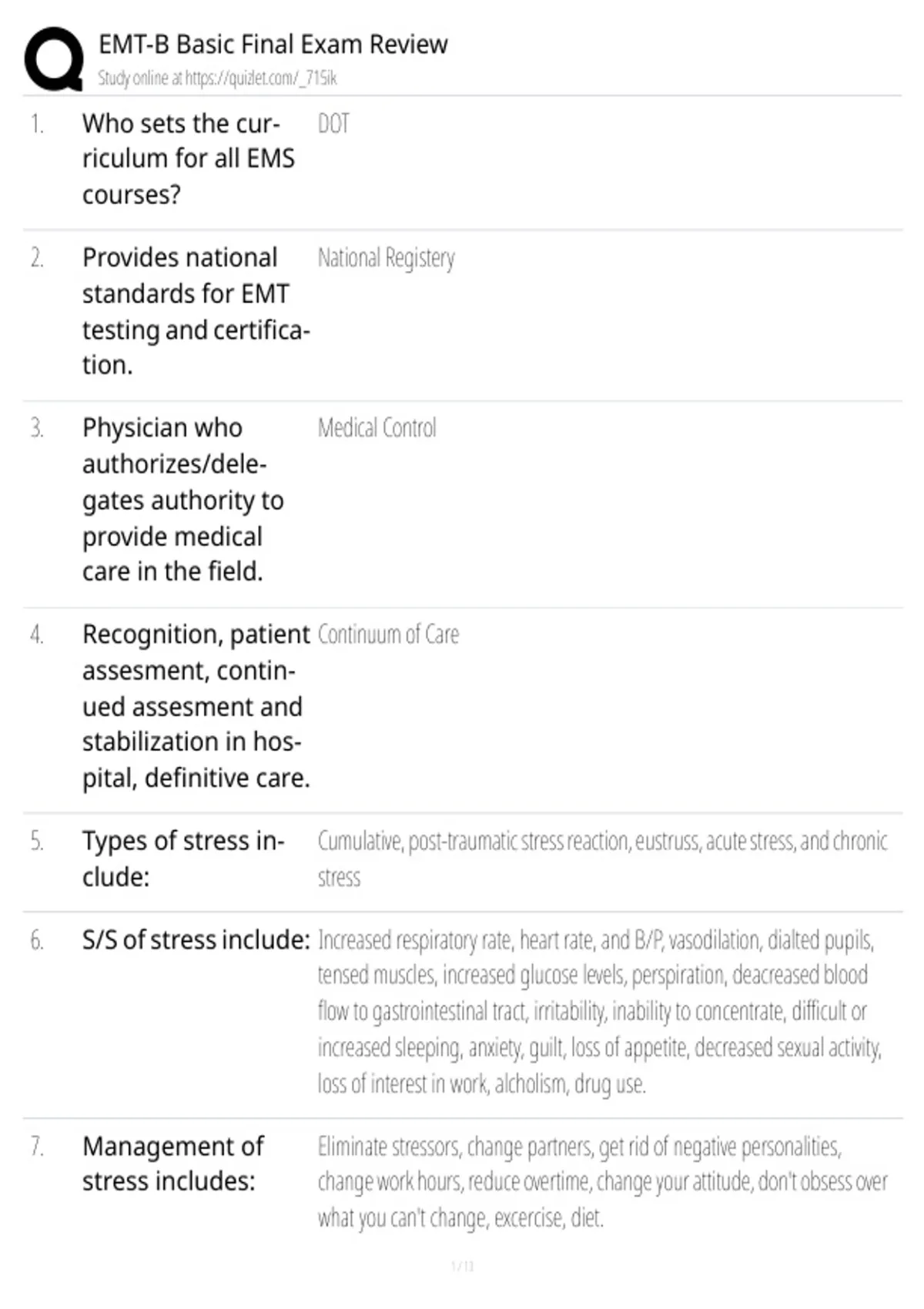924x1309 pixels.
Task: Click the page number 1/11 footer
Action: (x=462, y=1266)
